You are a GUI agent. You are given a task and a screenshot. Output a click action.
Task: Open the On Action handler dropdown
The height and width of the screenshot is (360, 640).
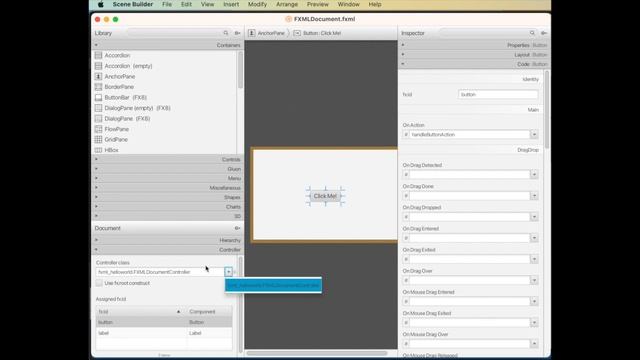coord(534,134)
